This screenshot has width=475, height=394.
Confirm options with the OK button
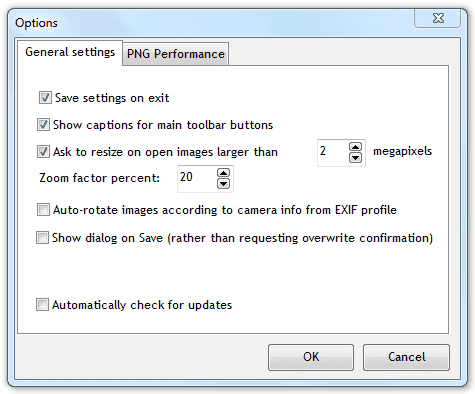pyautogui.click(x=311, y=357)
